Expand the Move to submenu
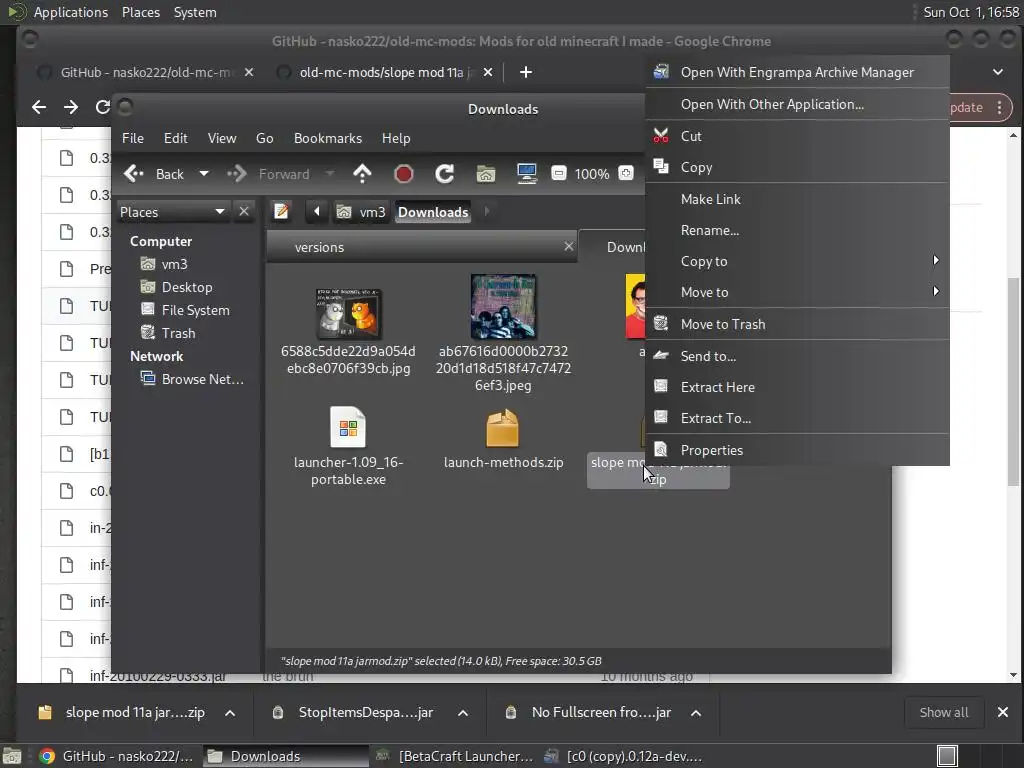Viewport: 1024px width, 768px height. (797, 293)
